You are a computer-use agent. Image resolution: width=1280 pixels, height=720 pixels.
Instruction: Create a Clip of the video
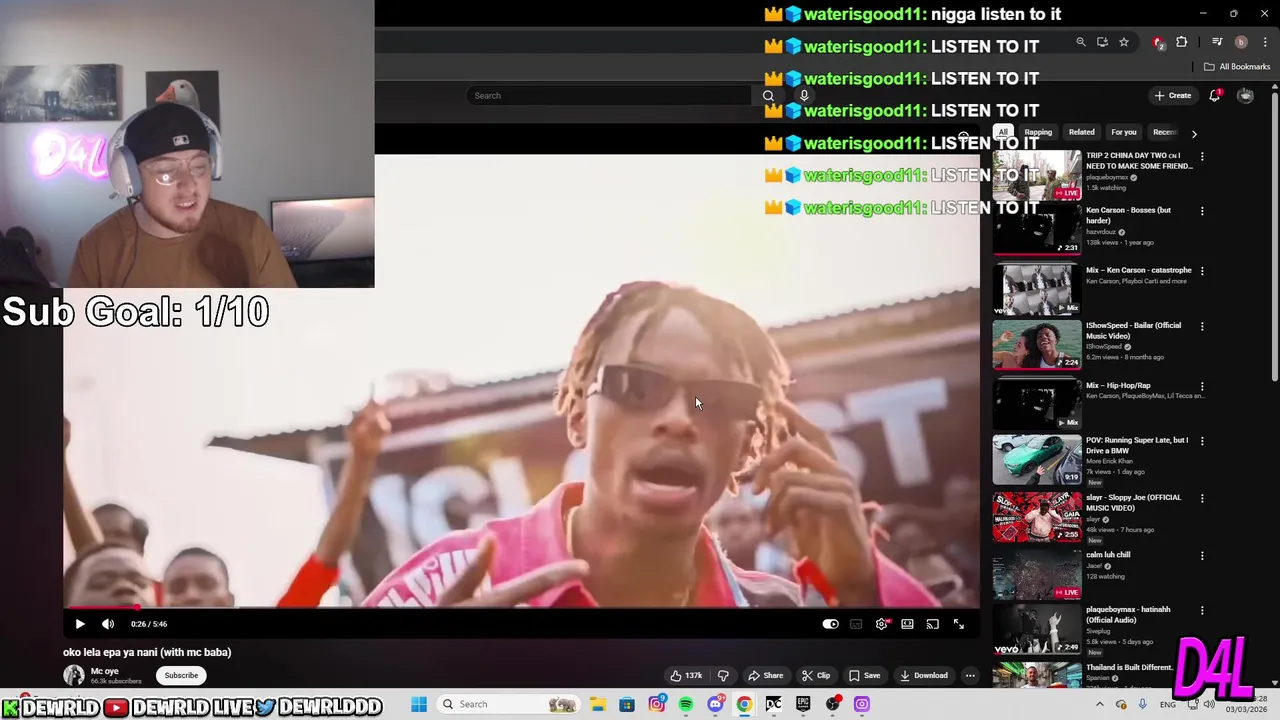816,675
